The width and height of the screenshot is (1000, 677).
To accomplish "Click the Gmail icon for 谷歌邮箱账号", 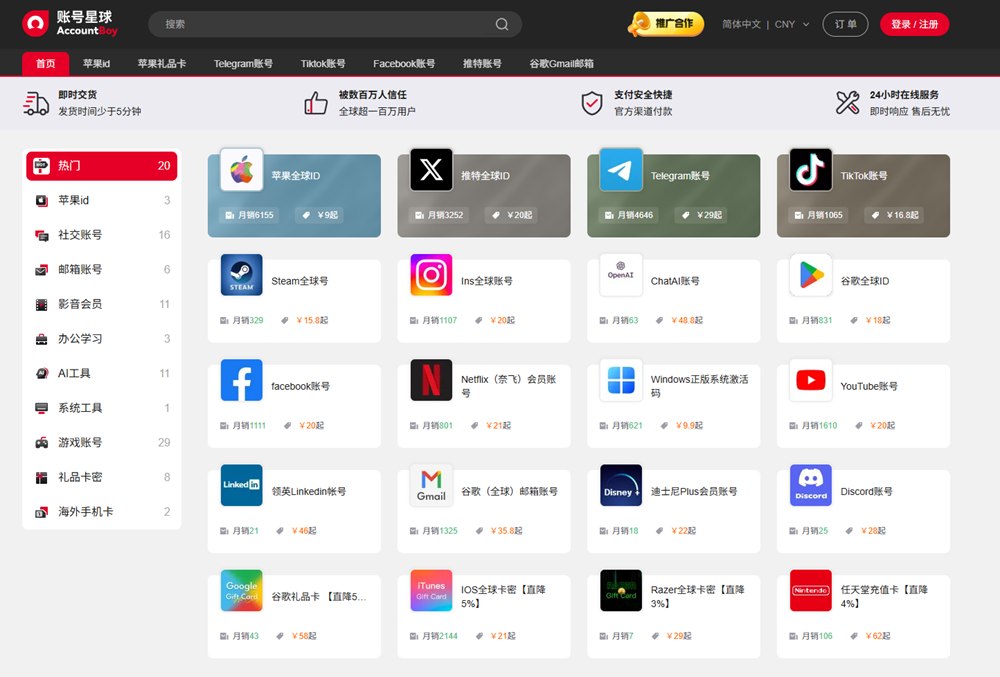I will [x=430, y=486].
